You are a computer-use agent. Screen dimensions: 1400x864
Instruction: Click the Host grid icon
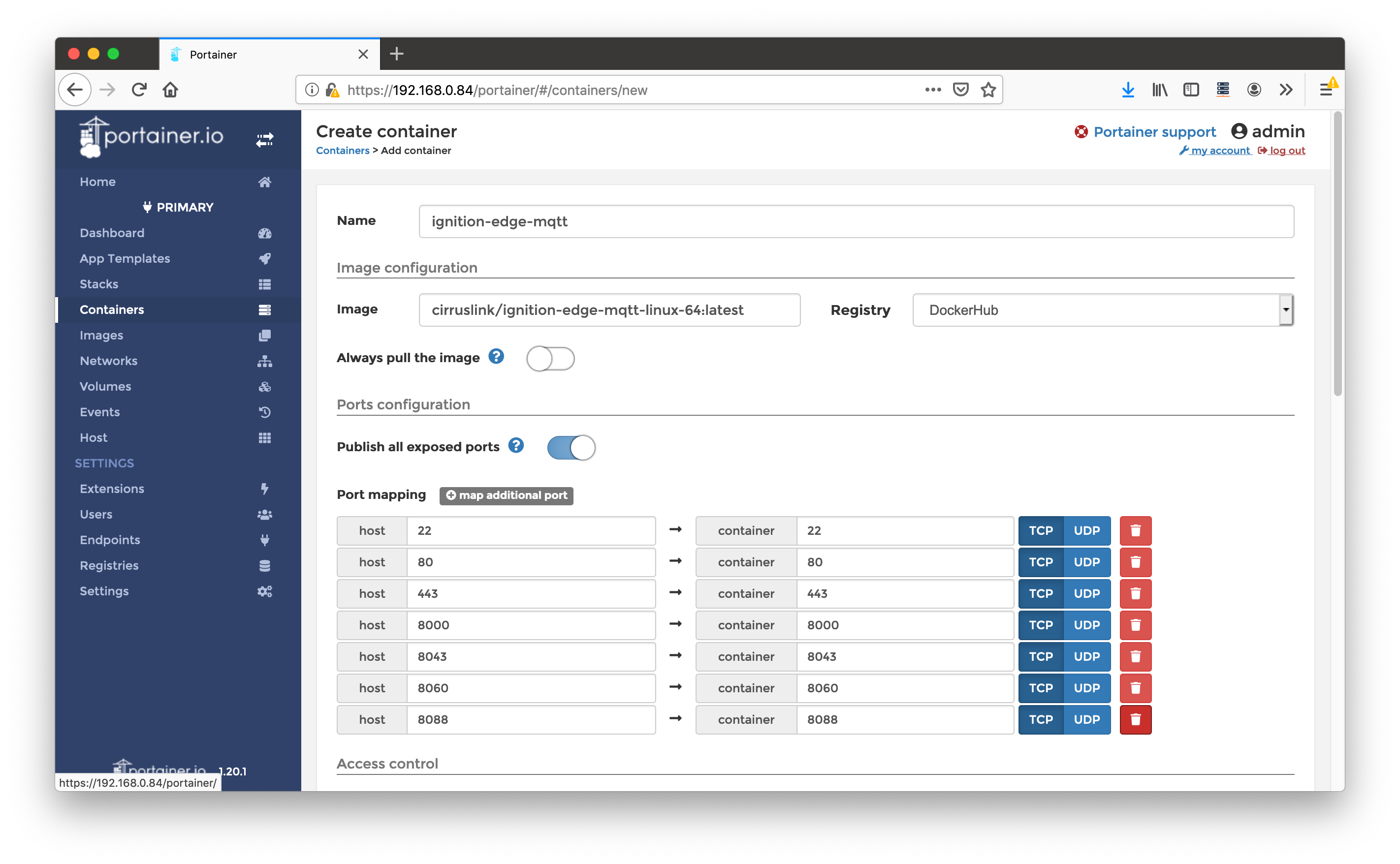[x=264, y=438]
